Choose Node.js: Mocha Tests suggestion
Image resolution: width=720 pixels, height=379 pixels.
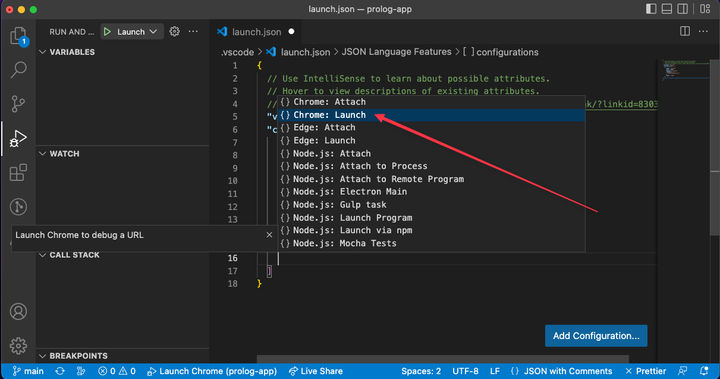pos(432,243)
